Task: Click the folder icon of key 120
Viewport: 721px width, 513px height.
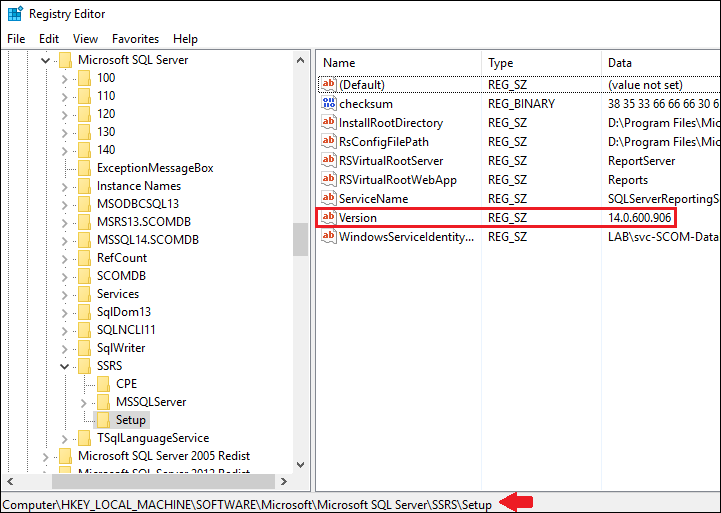Action: pos(84,114)
